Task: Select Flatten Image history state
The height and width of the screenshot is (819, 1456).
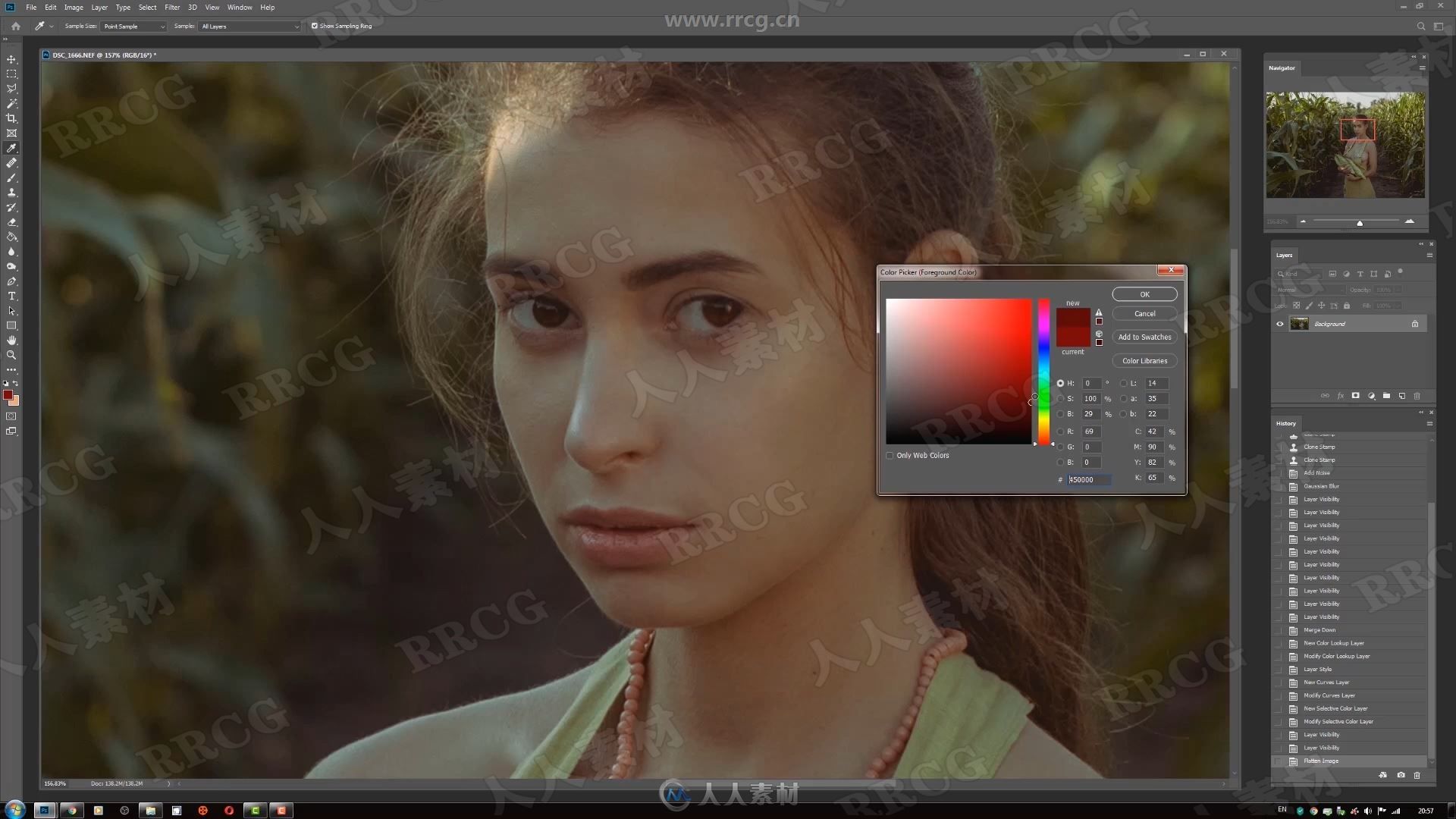Action: tap(1351, 761)
